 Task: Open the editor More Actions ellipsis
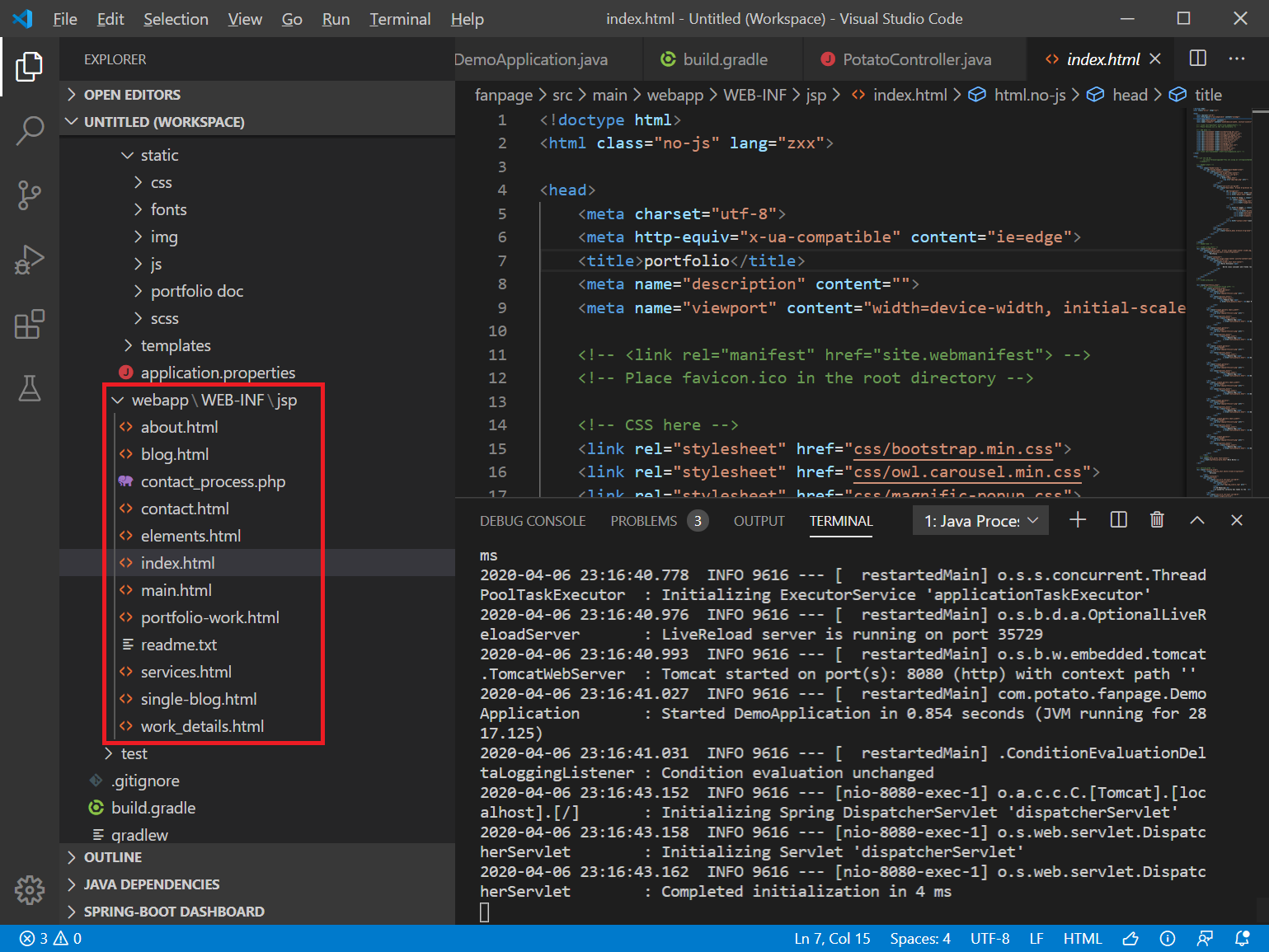[x=1237, y=59]
